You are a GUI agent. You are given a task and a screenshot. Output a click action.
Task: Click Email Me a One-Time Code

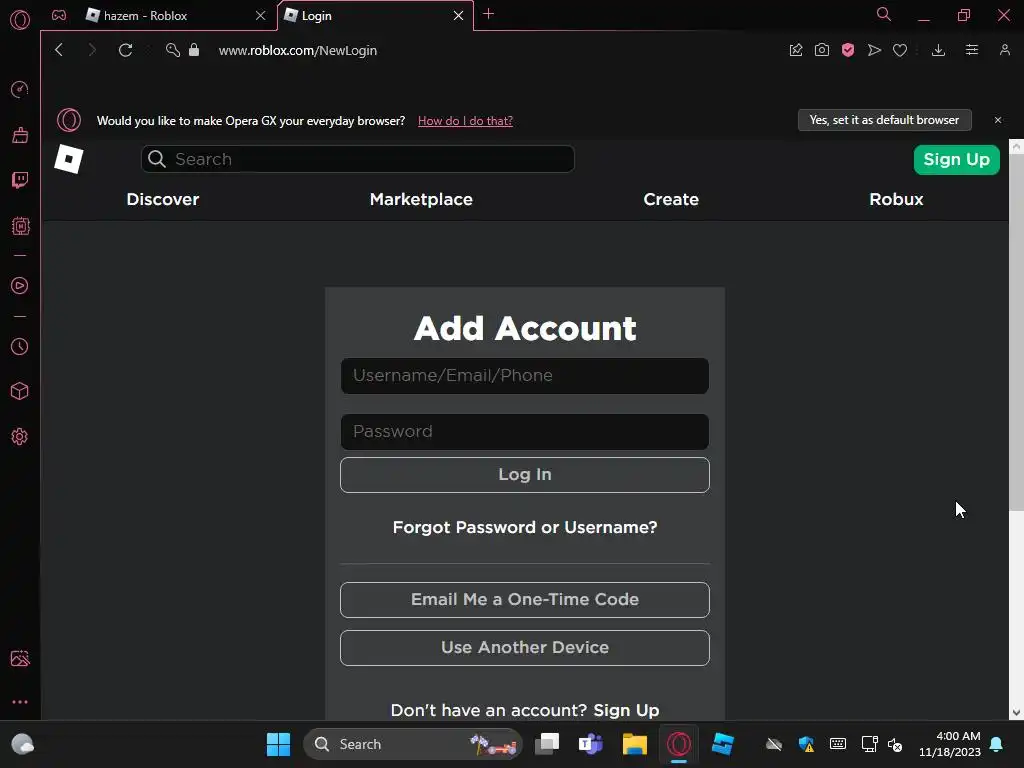coord(524,600)
